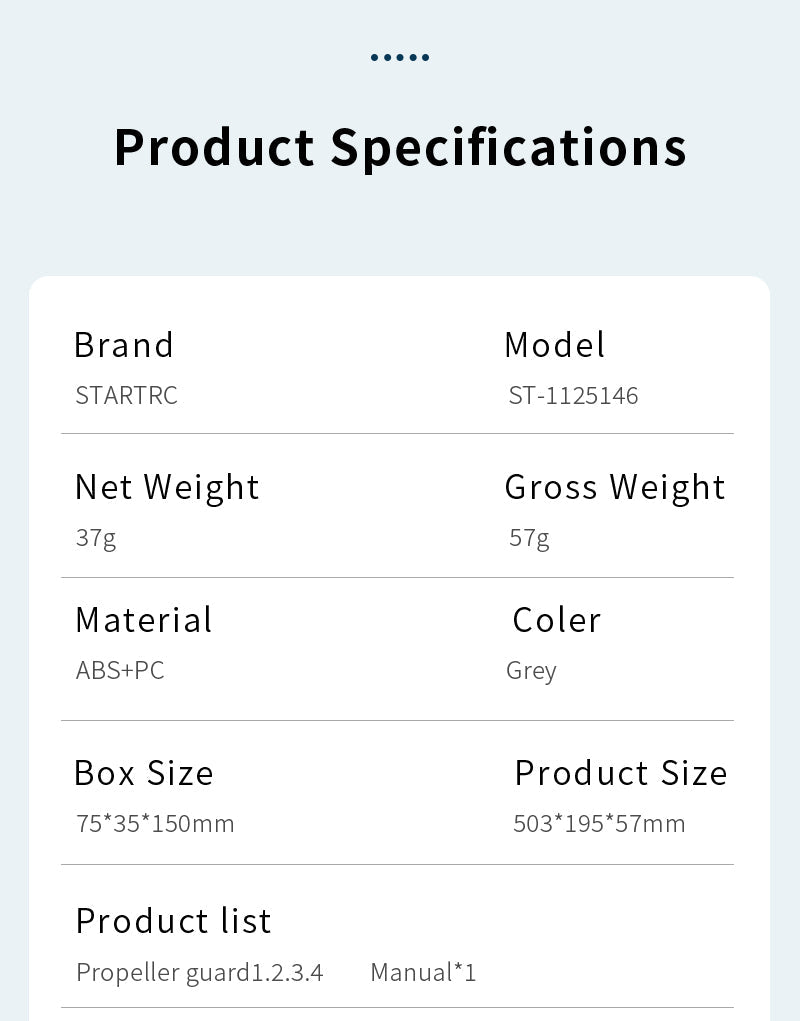Select the Box Size label
Screen dimensions: 800x1021
click(x=144, y=773)
